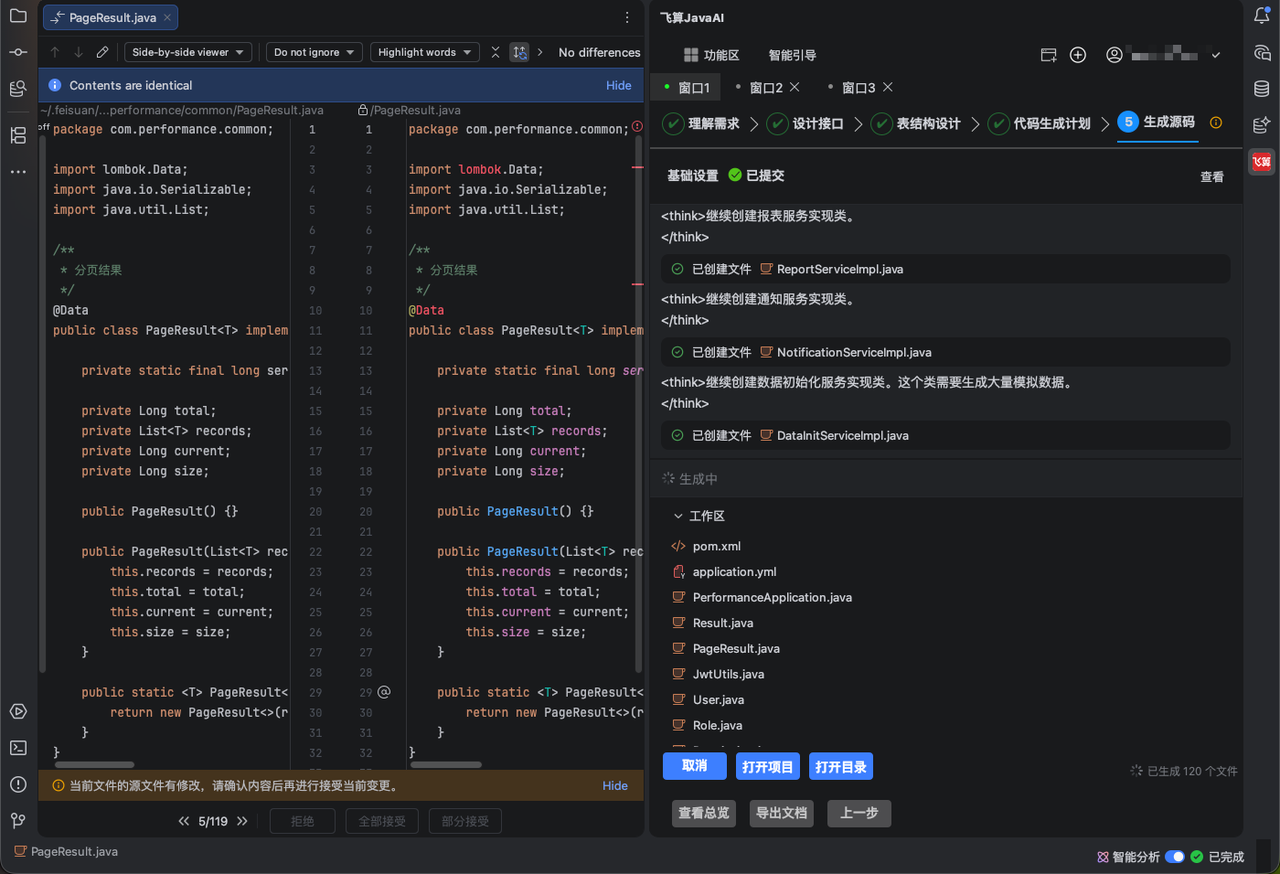Close the 窗口3 tab
This screenshot has height=874, width=1280.
(888, 87)
